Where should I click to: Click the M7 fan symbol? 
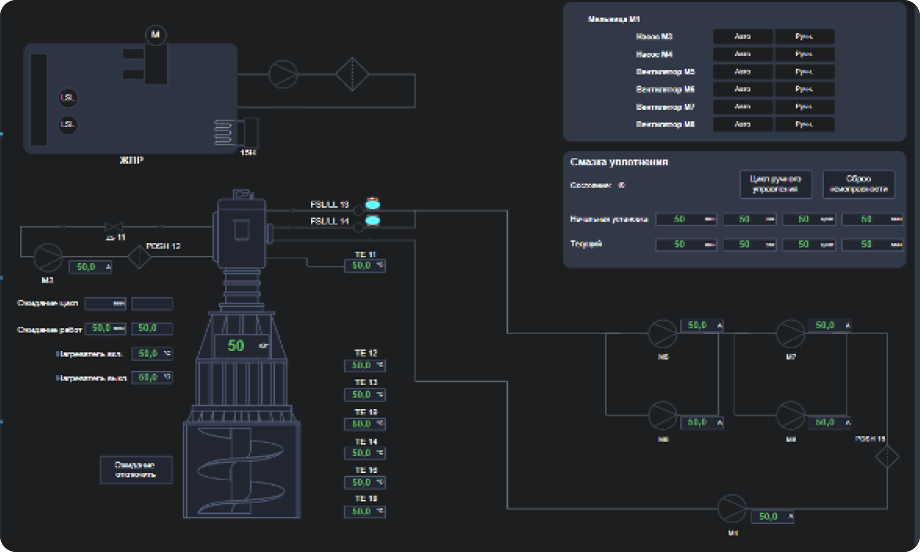coord(791,333)
